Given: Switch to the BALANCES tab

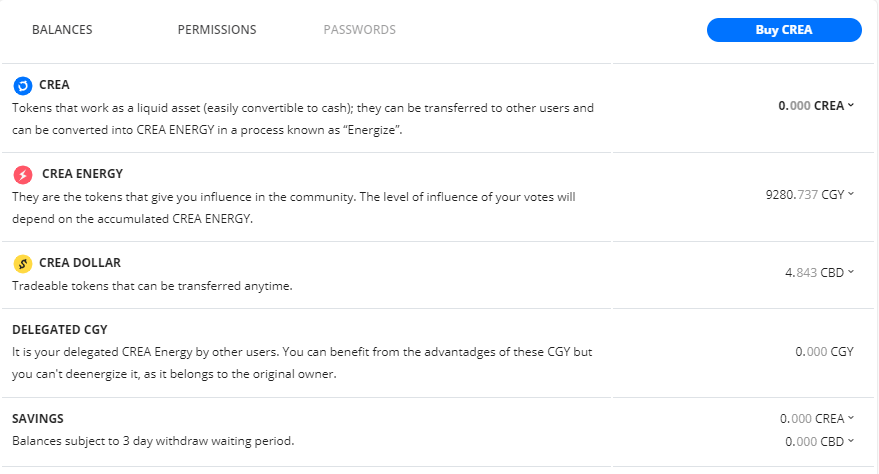Looking at the screenshot, I should point(62,30).
